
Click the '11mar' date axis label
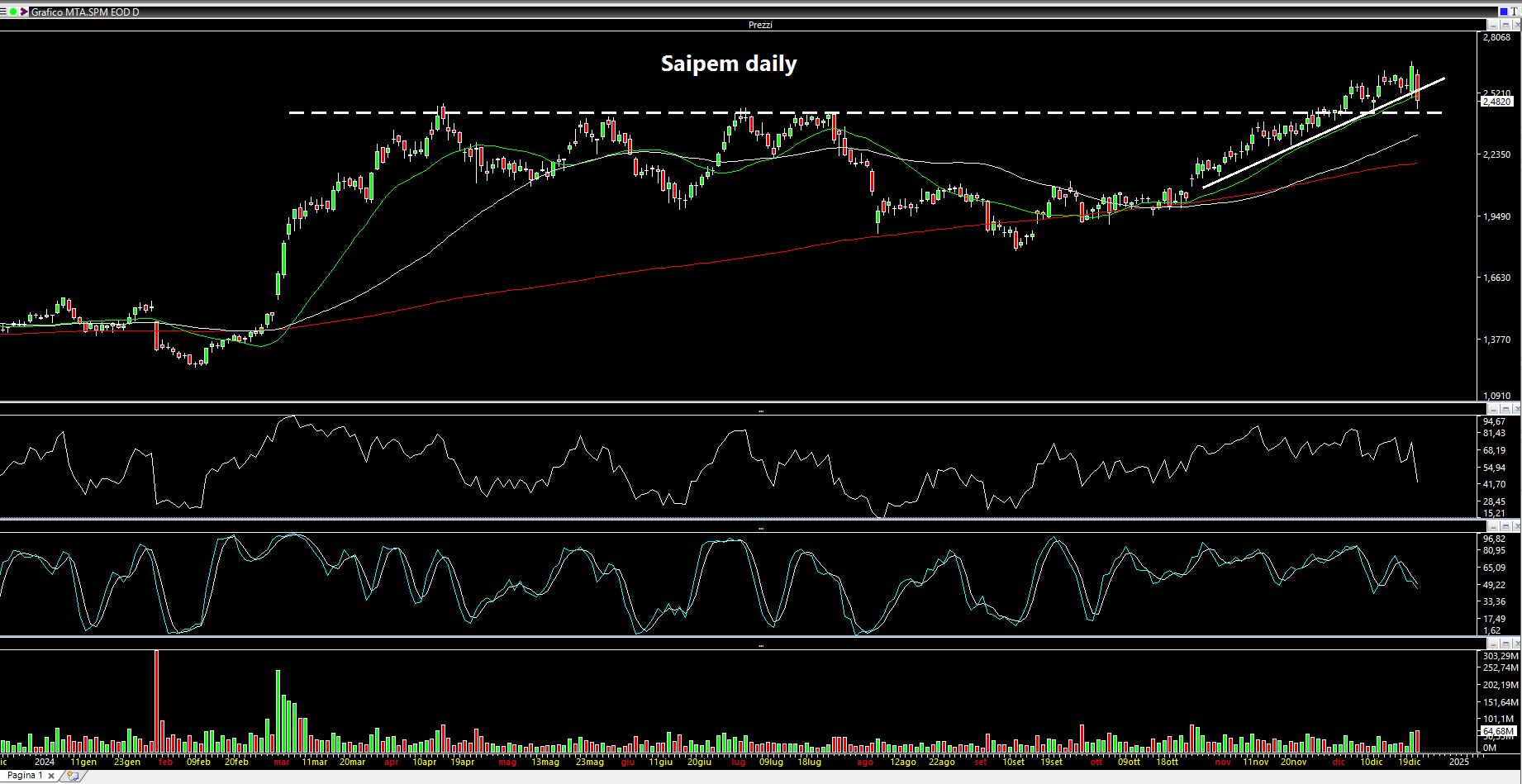(314, 762)
